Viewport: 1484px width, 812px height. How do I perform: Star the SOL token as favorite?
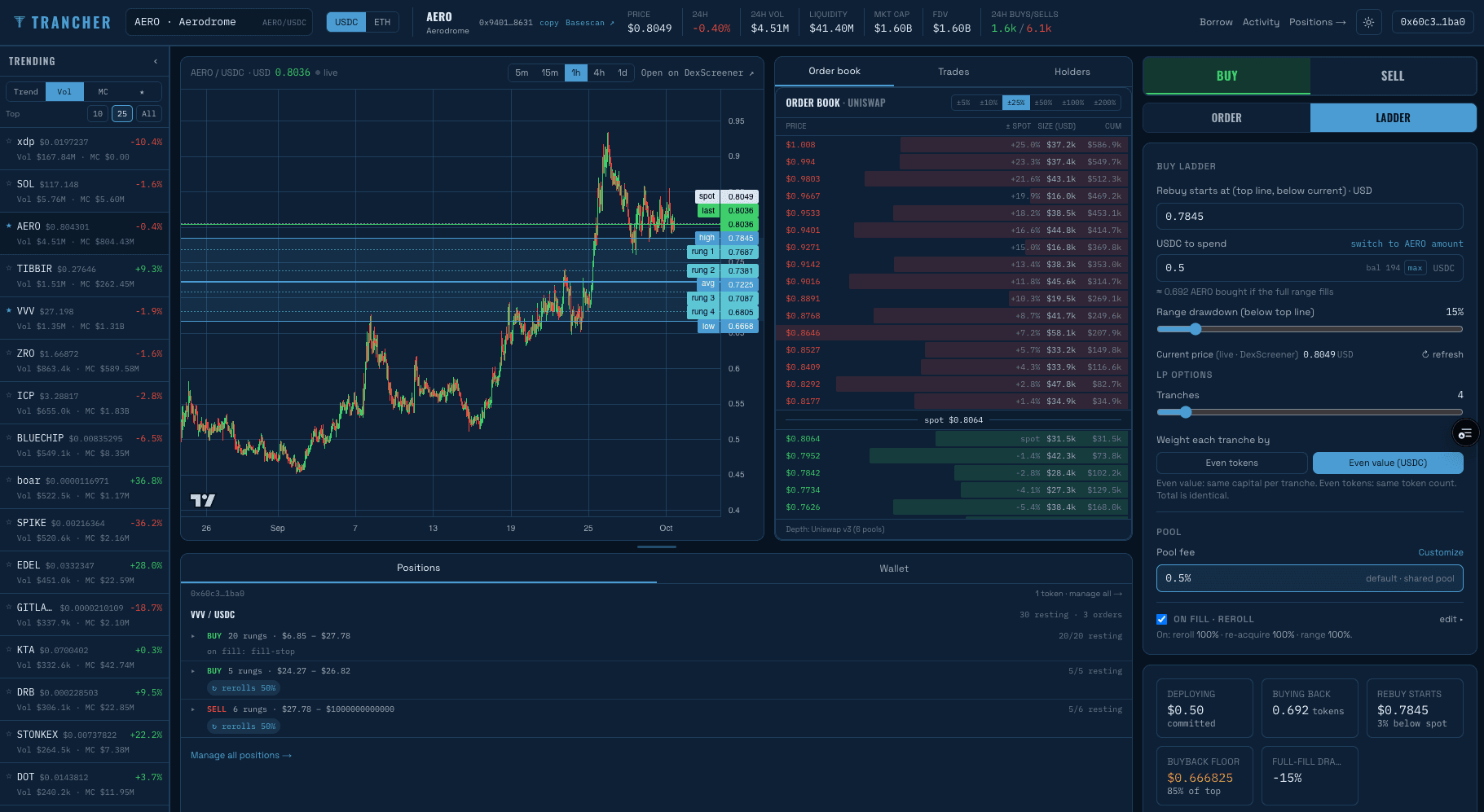pyautogui.click(x=9, y=184)
